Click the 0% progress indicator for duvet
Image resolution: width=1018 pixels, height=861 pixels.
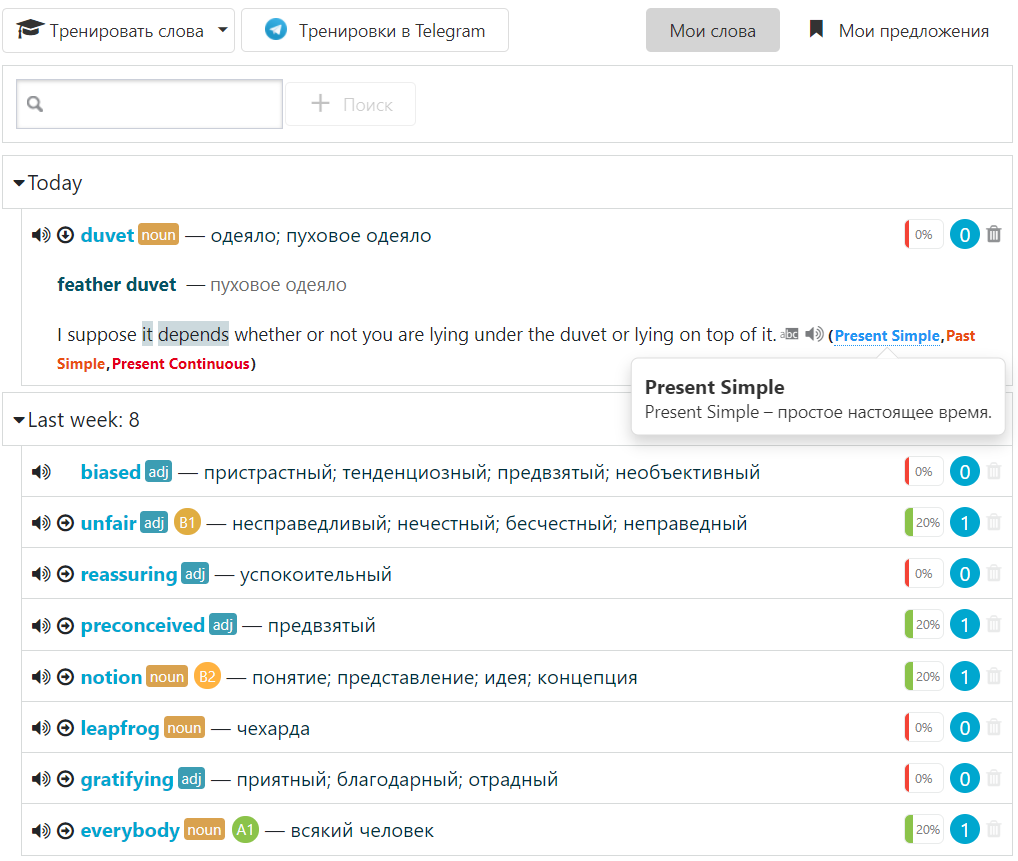[x=923, y=234]
